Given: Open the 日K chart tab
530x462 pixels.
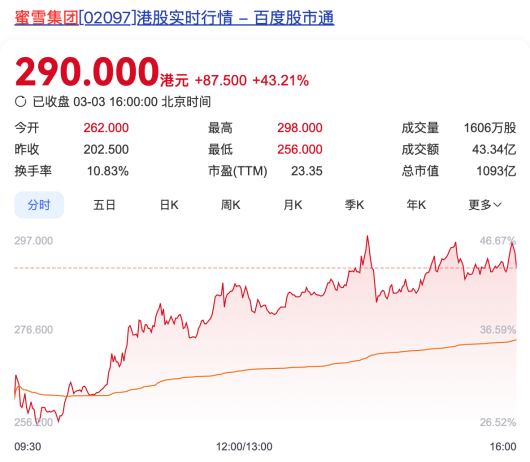Looking at the screenshot, I should pos(169,205).
